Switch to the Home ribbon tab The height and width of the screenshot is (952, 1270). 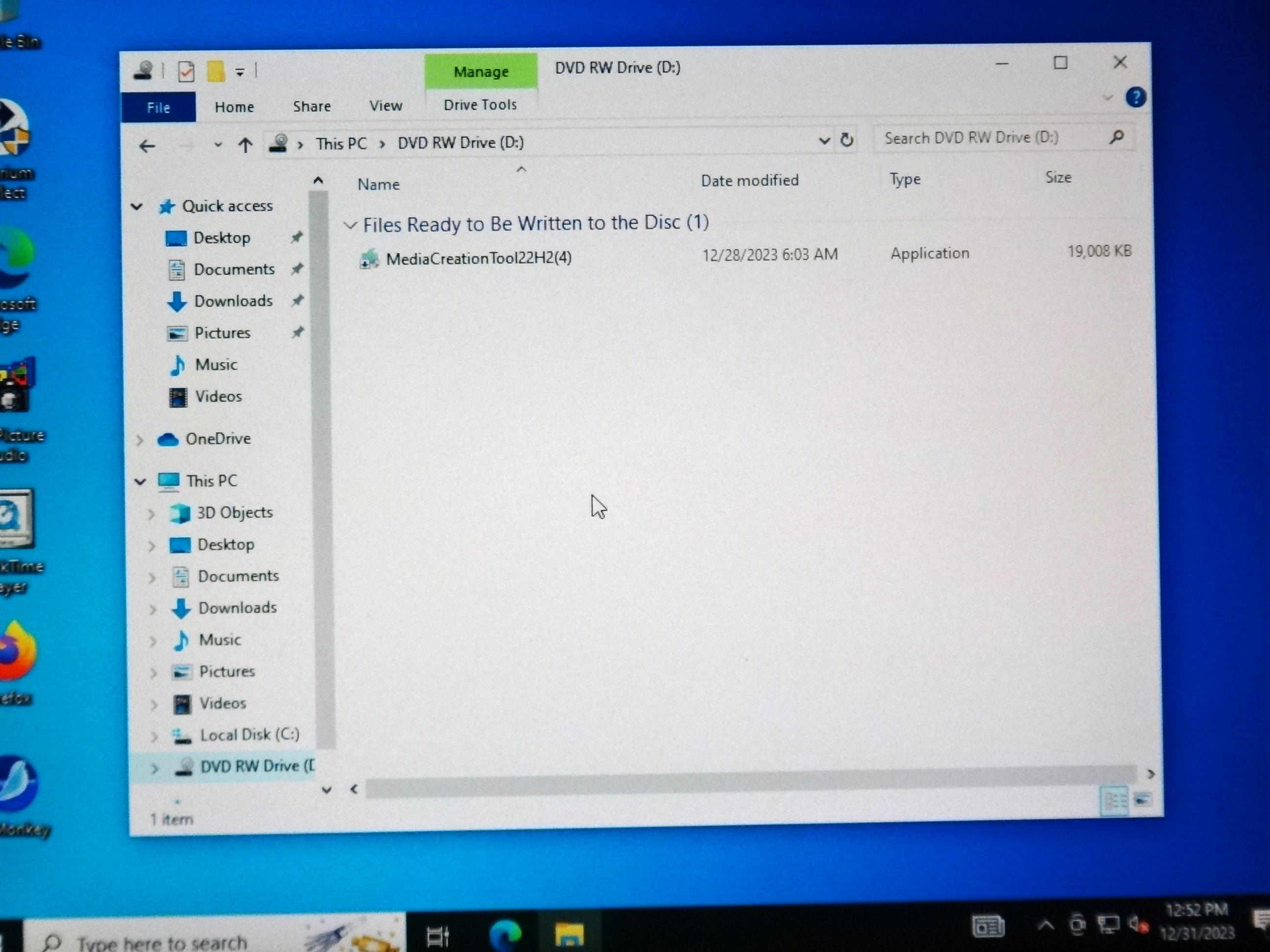point(234,107)
